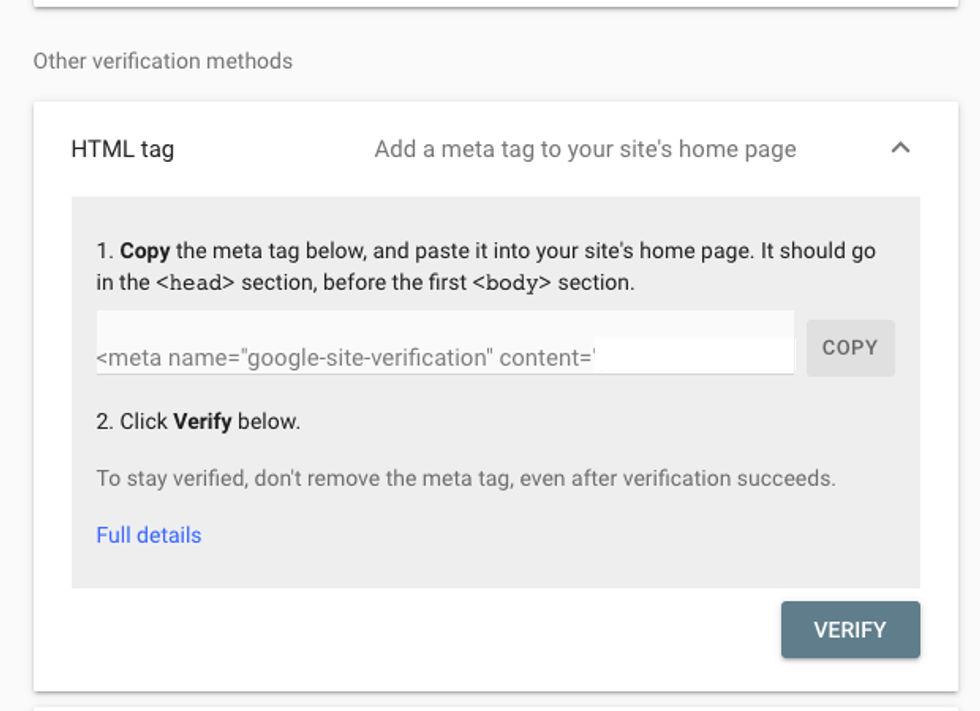
Task: Click the COPY button
Action: (x=850, y=348)
